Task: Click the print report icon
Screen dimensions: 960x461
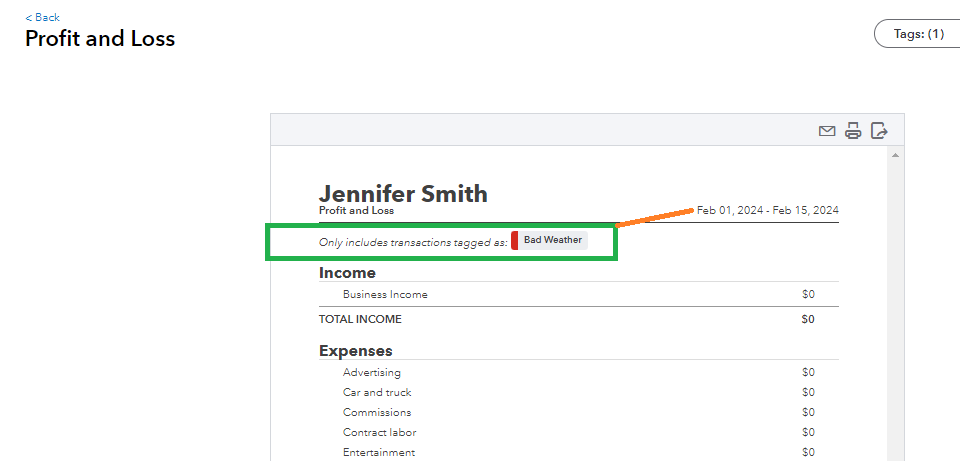Action: (x=853, y=130)
